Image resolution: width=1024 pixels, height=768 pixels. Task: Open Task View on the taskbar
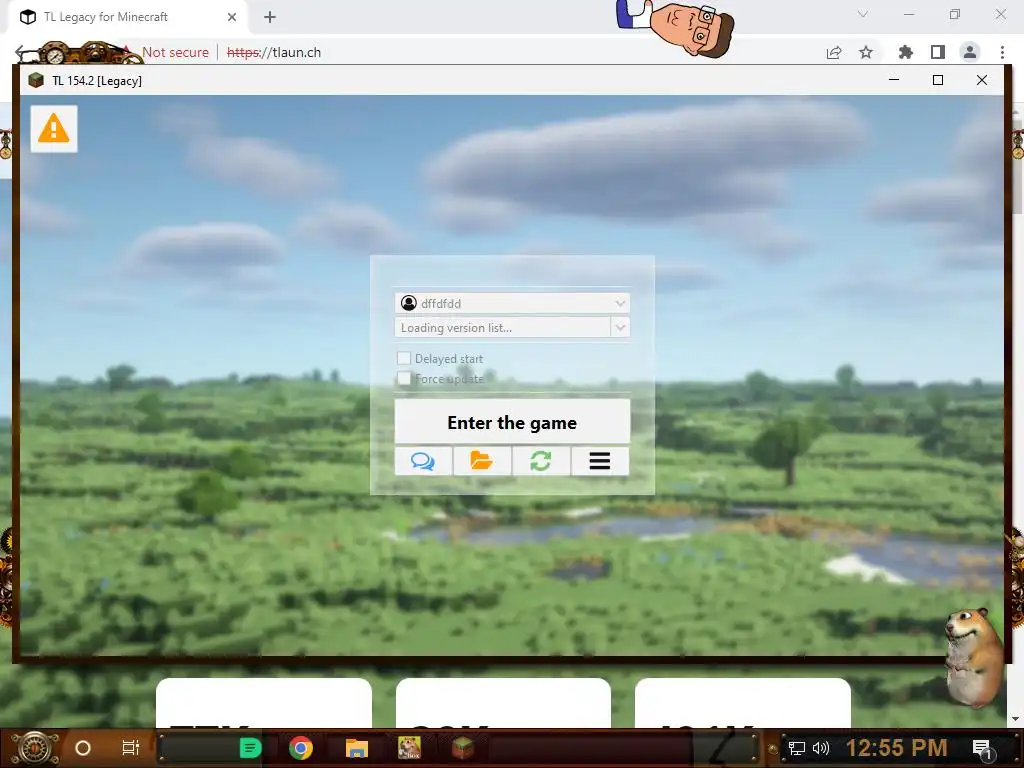click(131, 748)
